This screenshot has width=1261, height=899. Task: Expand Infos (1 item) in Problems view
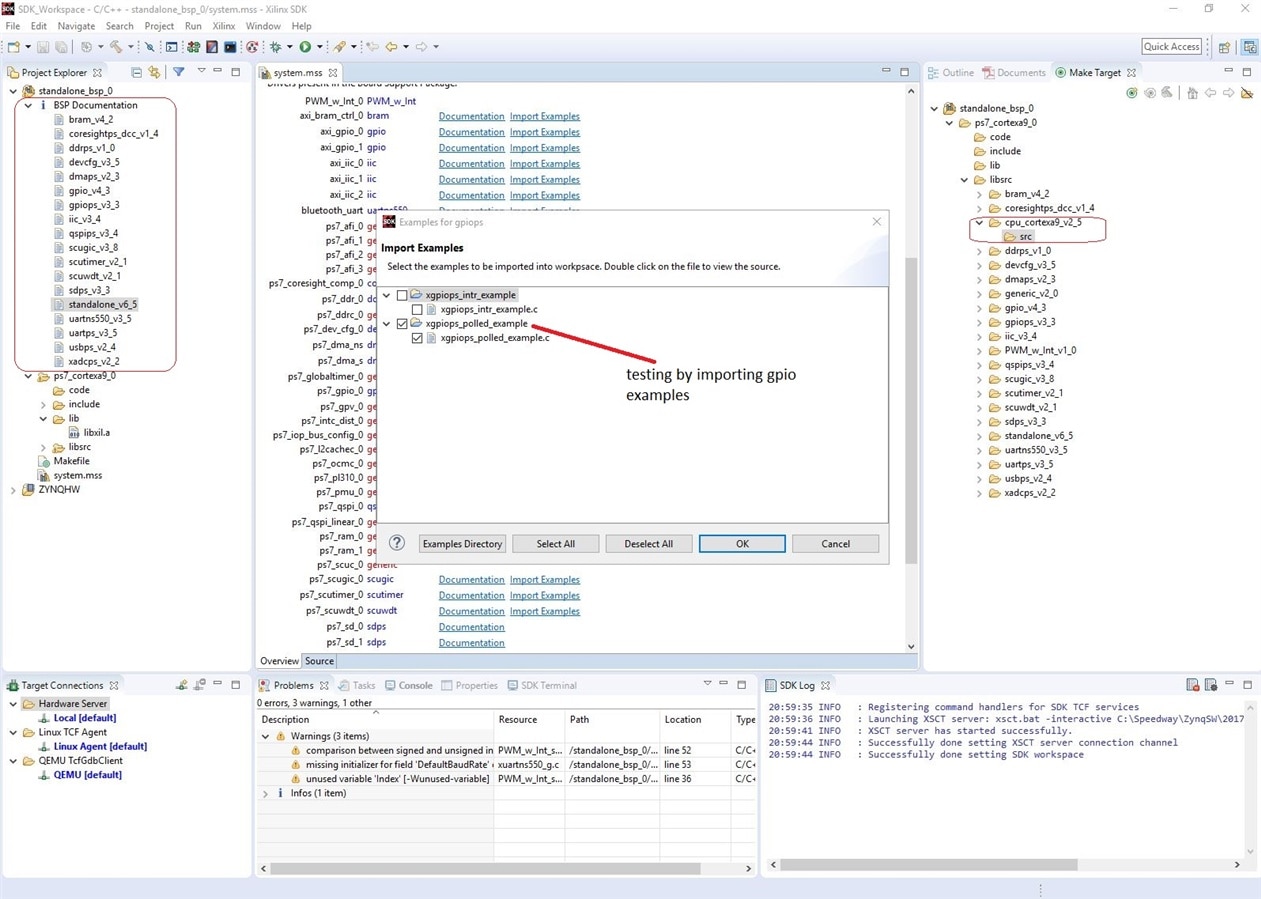coord(265,793)
